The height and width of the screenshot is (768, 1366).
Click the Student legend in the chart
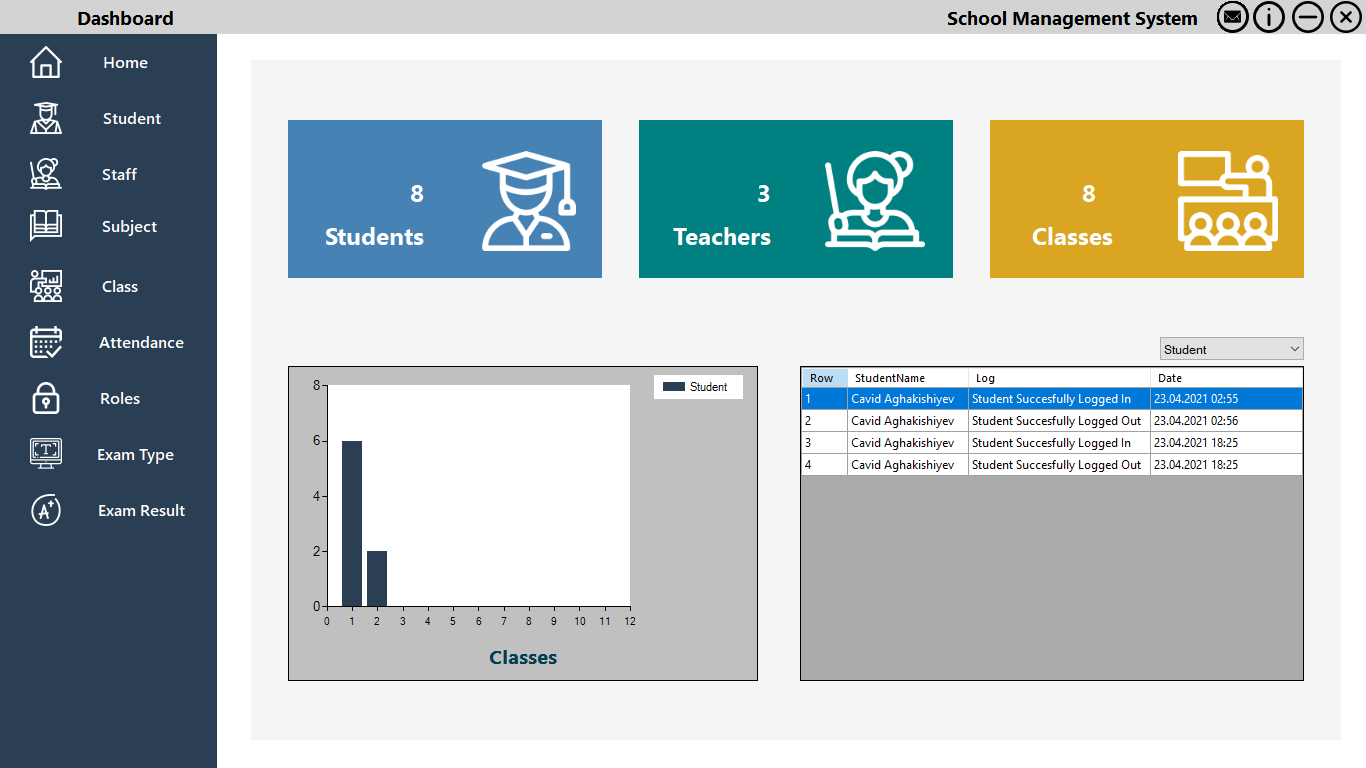pos(698,386)
